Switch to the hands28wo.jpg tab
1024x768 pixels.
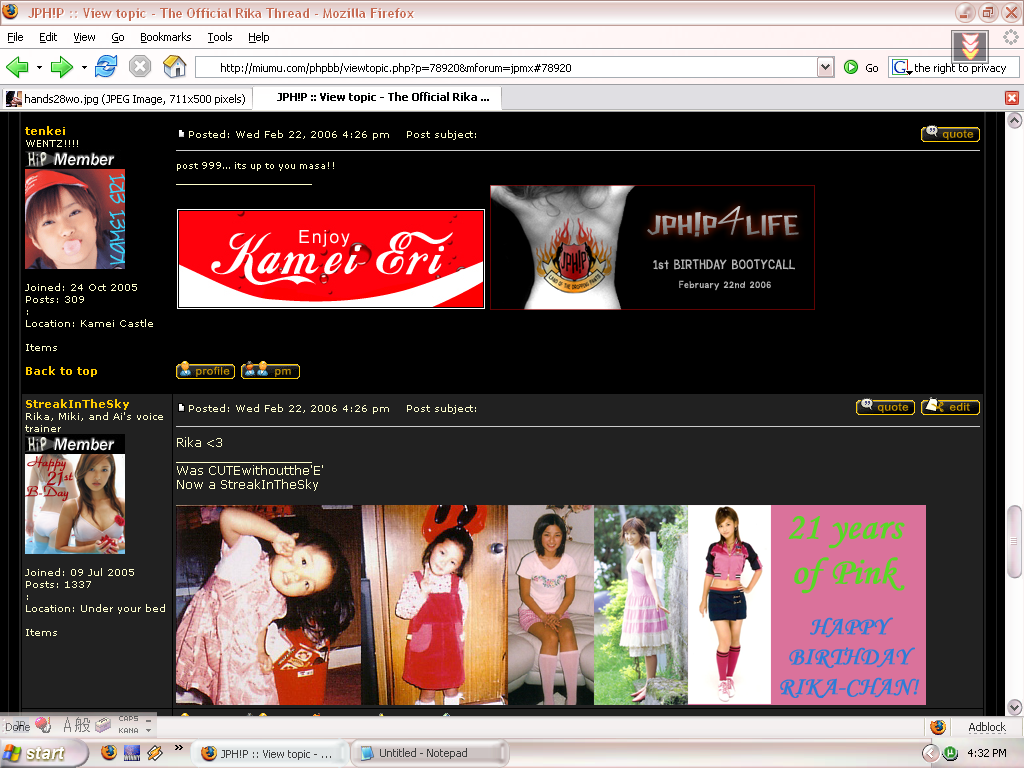coord(127,99)
